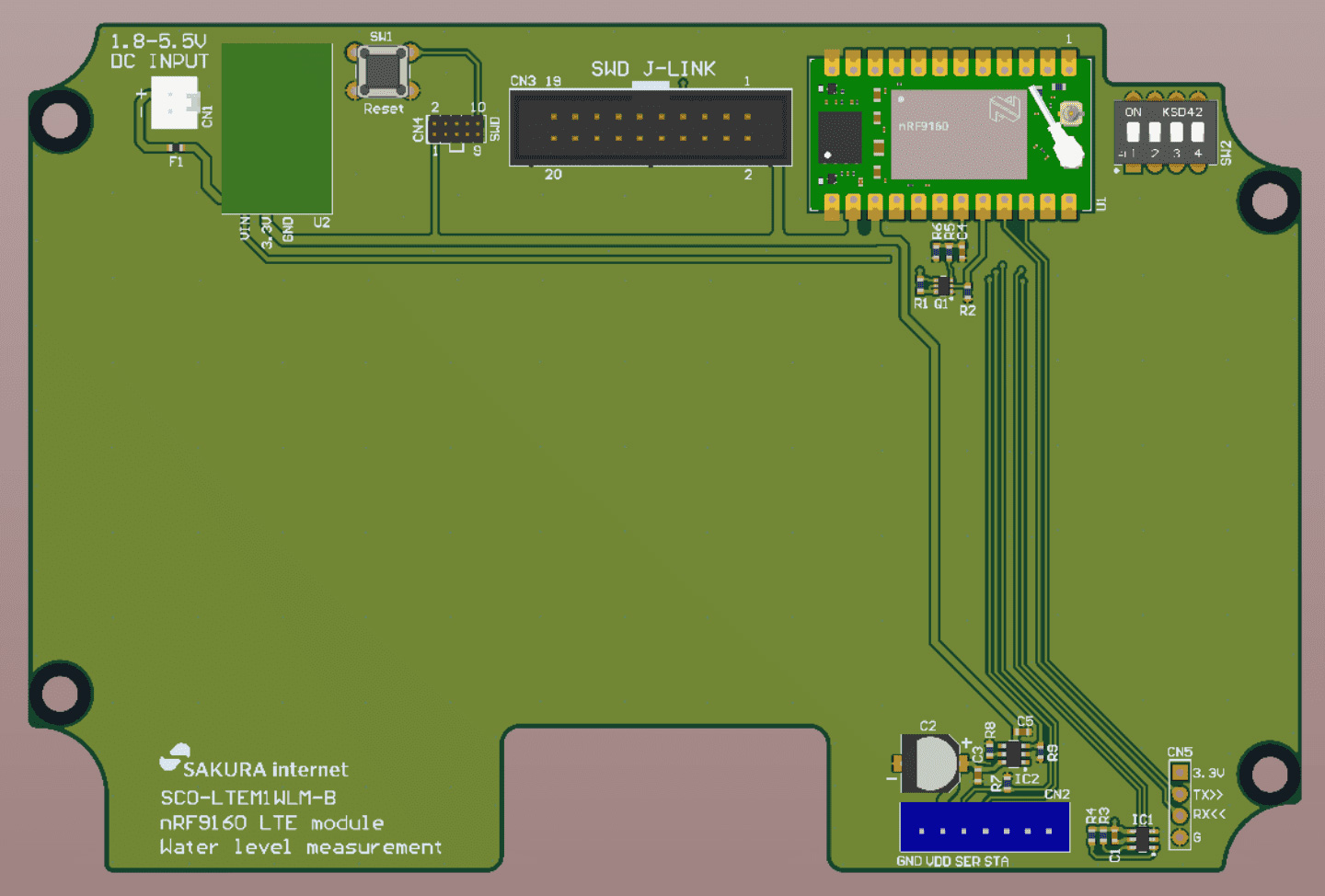Toggle DIP switch 1 on SW2
The width and height of the screenshot is (1325, 896).
pos(1134,132)
